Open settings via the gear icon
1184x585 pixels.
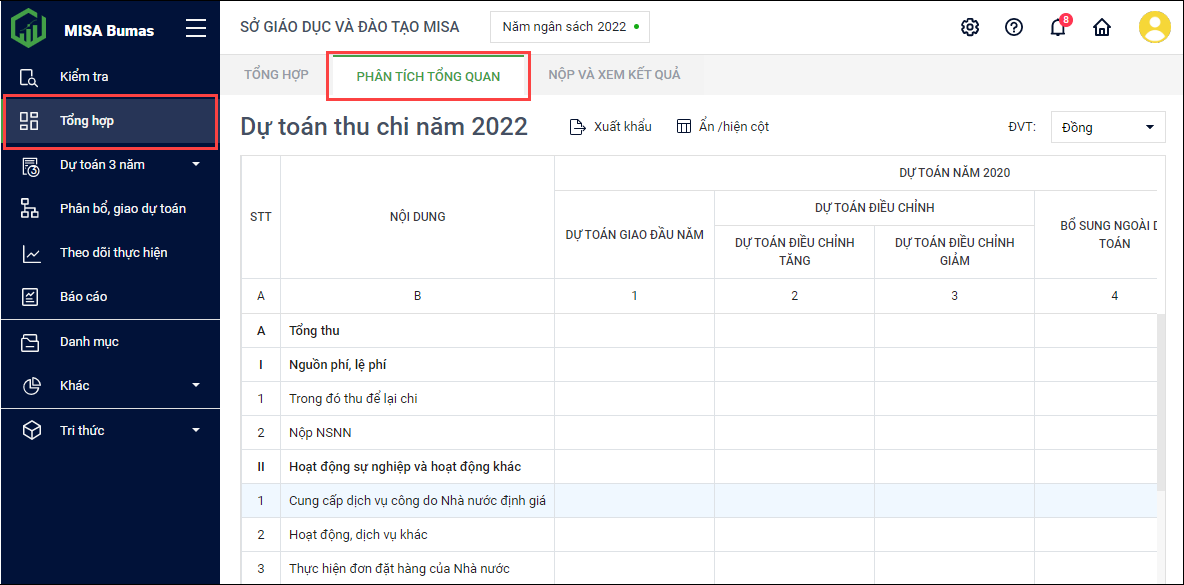coord(969,27)
